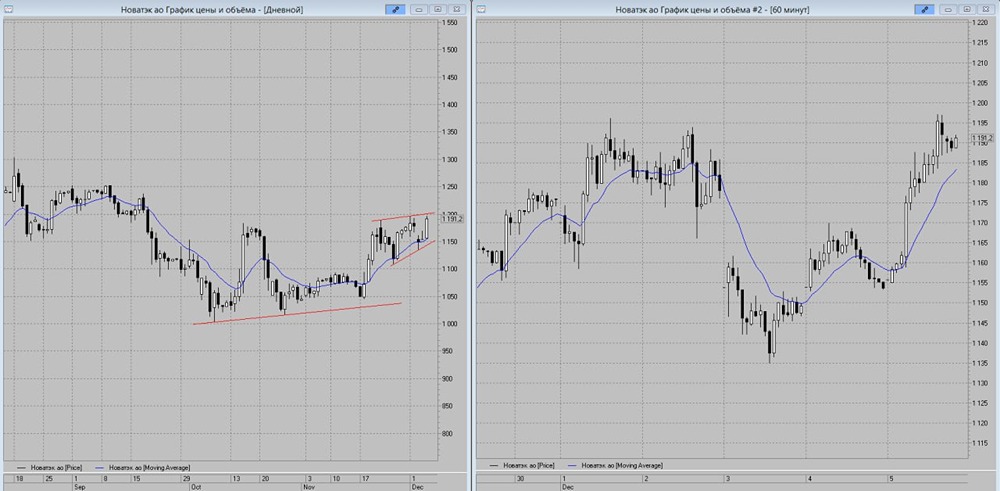Image resolution: width=1000 pixels, height=491 pixels.
Task: Click the 5 date label on the 60-minute time axis
Action: pos(891,478)
